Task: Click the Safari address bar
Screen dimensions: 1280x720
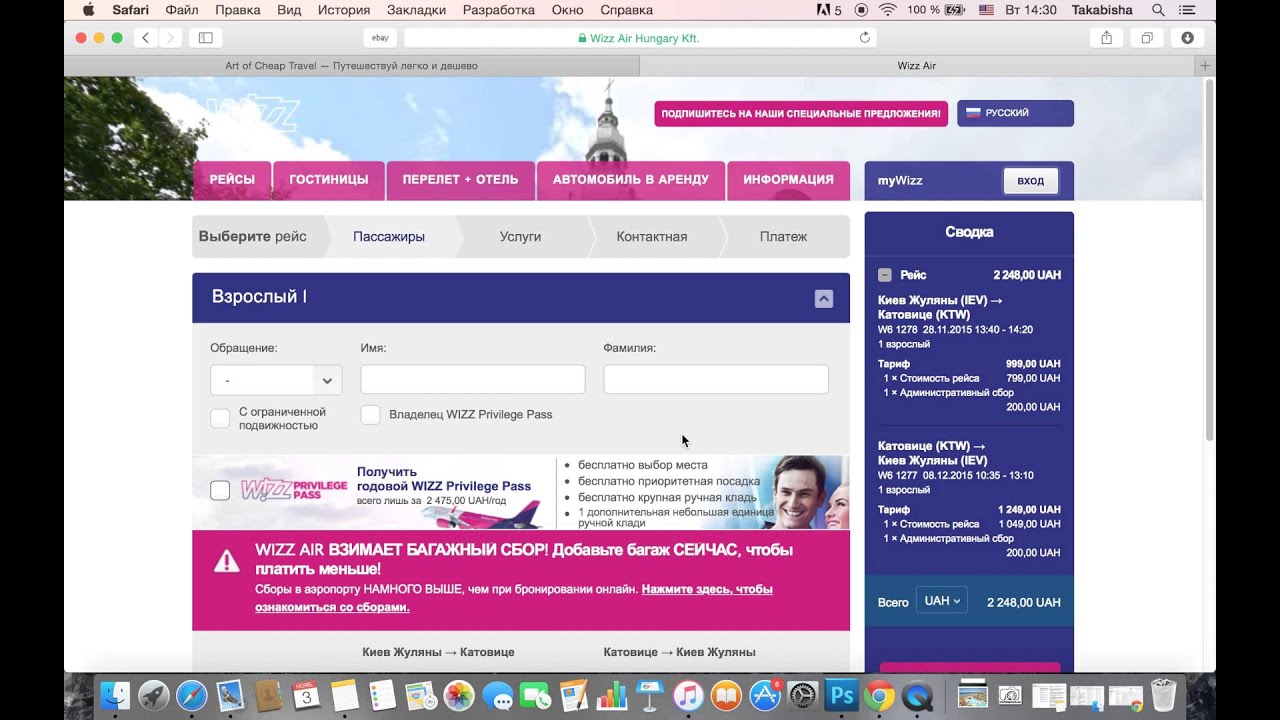Action: click(640, 38)
